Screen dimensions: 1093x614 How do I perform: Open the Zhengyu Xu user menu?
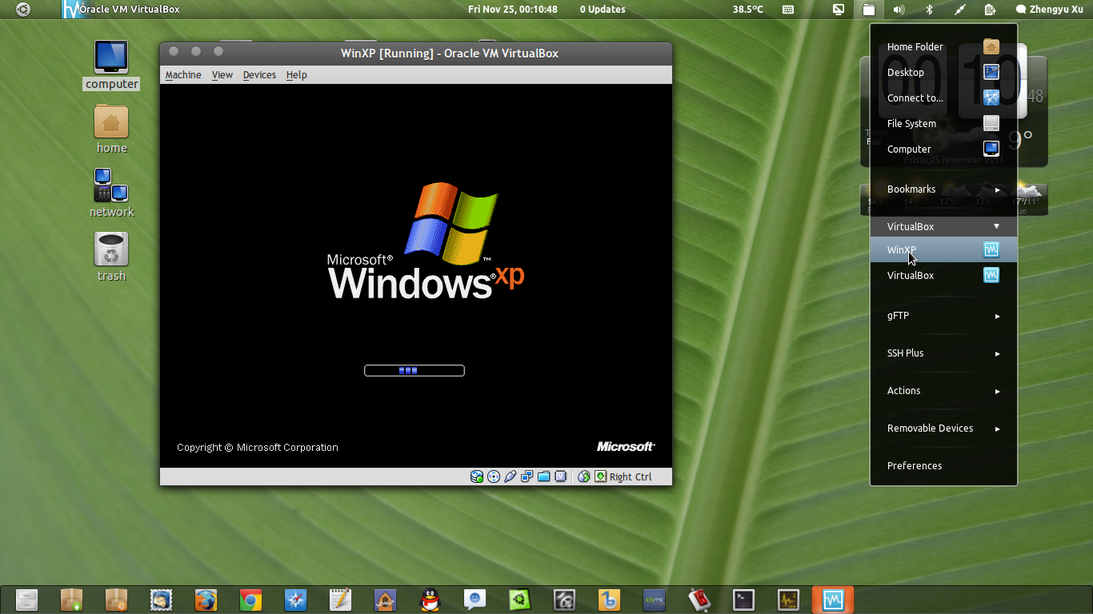coord(1050,9)
